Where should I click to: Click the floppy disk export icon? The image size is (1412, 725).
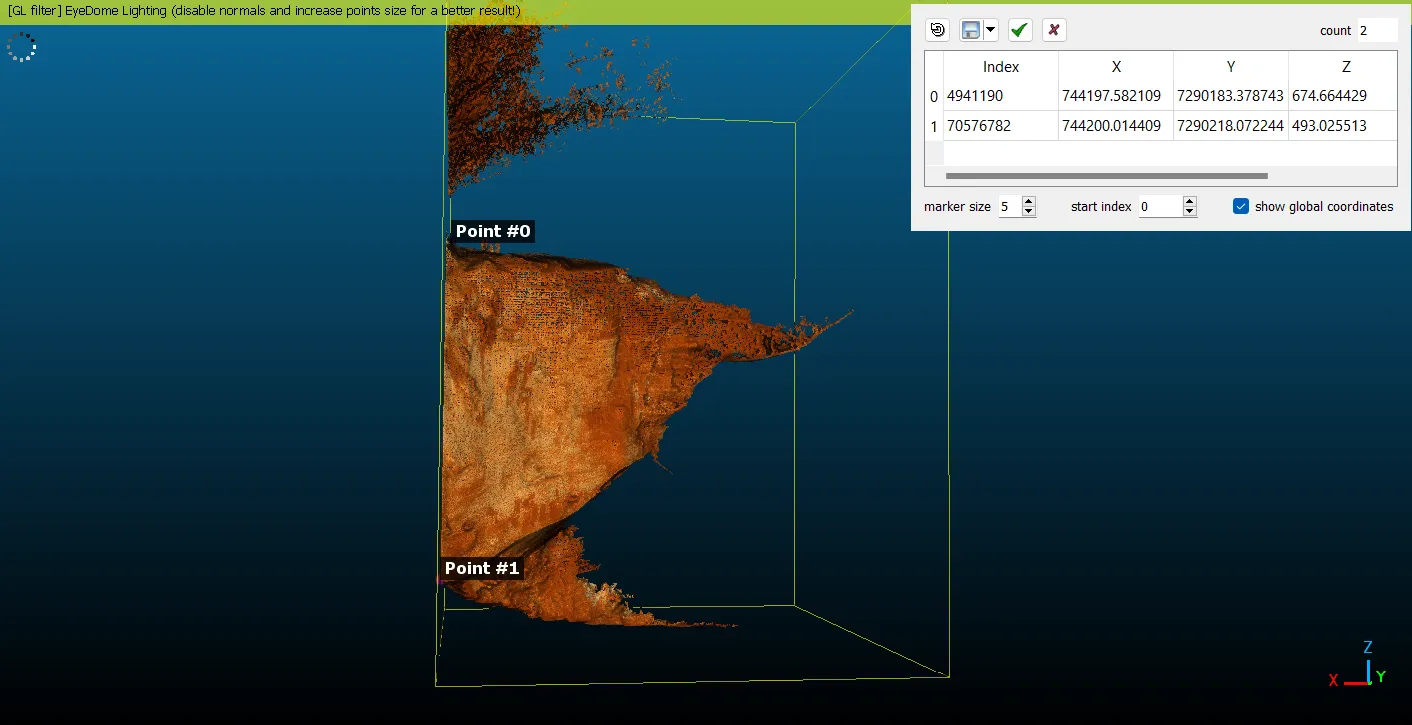[970, 30]
